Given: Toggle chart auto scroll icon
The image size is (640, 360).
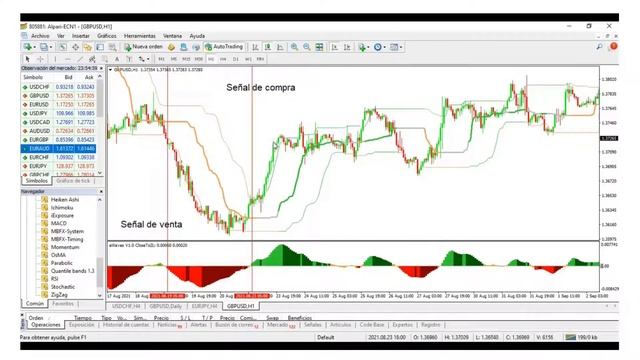Looking at the screenshot, I should pos(335,47).
